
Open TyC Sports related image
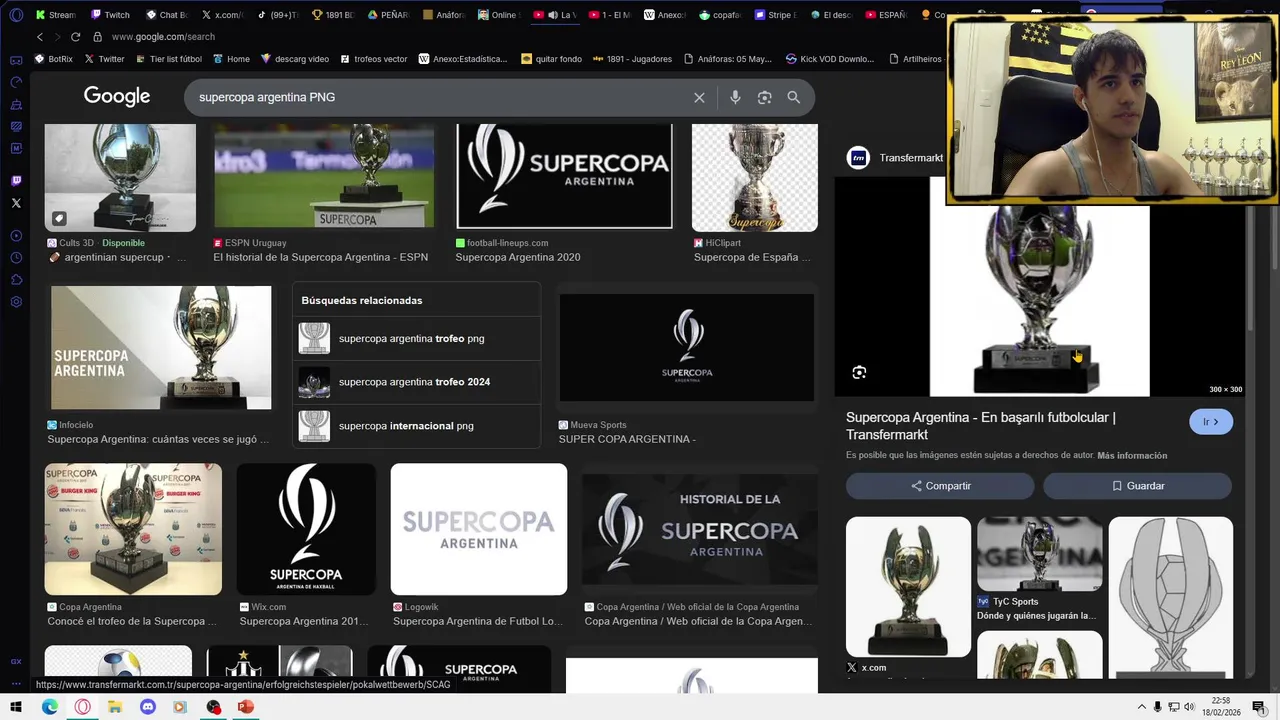tap(1040, 554)
